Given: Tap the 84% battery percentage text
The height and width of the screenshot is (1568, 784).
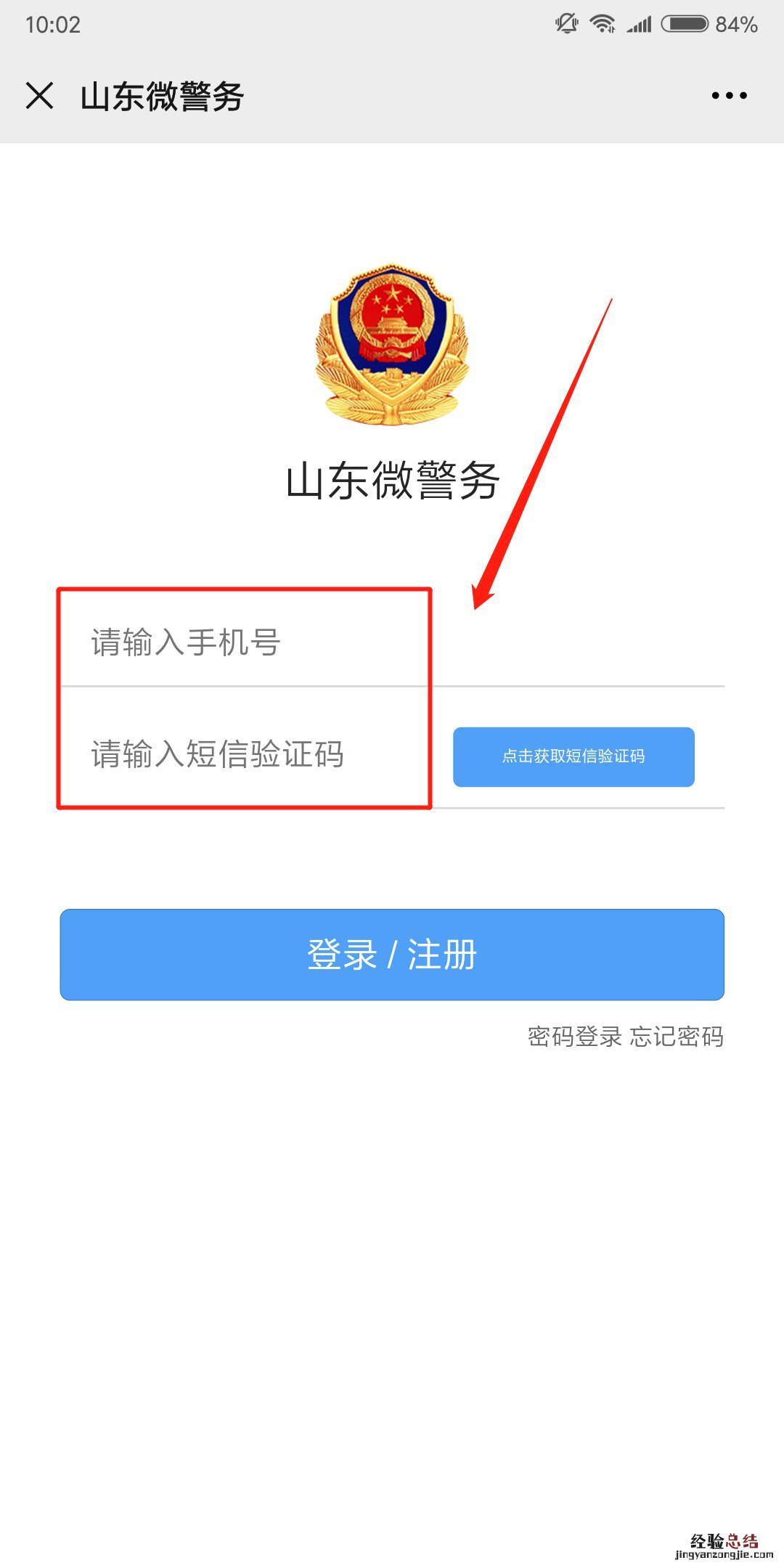Looking at the screenshot, I should tap(736, 25).
